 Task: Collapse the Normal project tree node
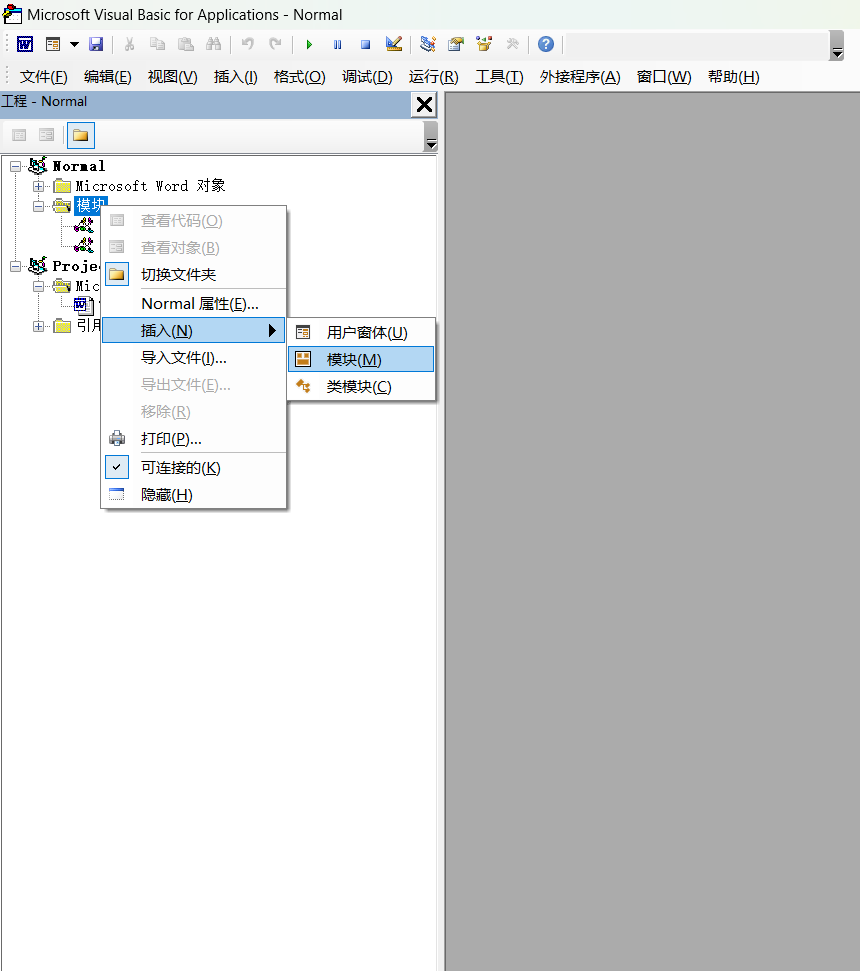(15, 166)
